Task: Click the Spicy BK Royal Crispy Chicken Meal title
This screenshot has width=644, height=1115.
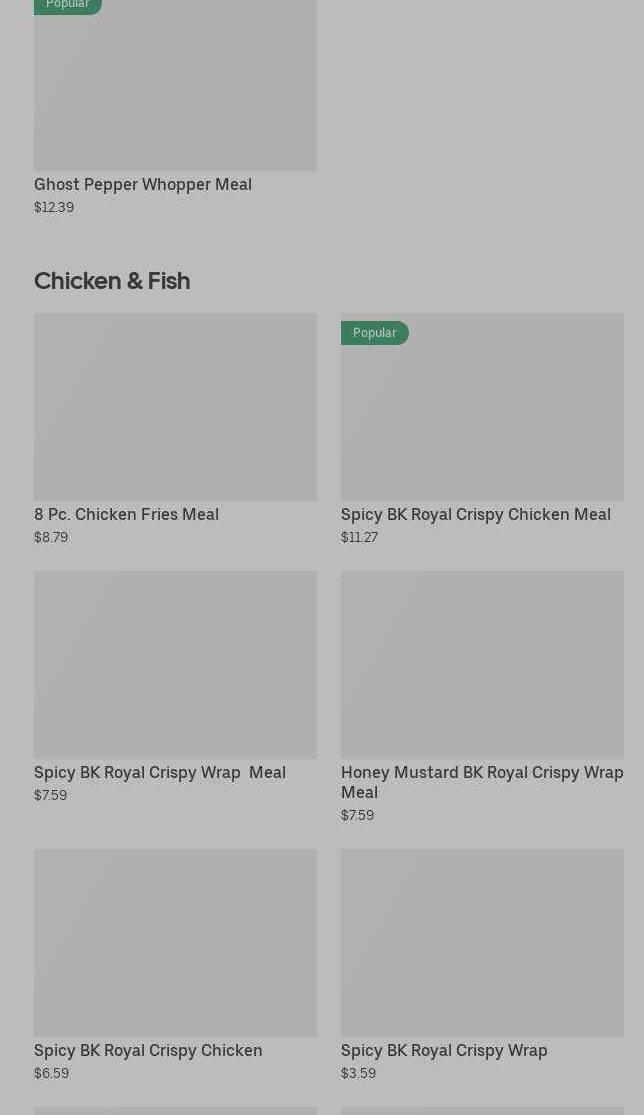Action: point(475,514)
